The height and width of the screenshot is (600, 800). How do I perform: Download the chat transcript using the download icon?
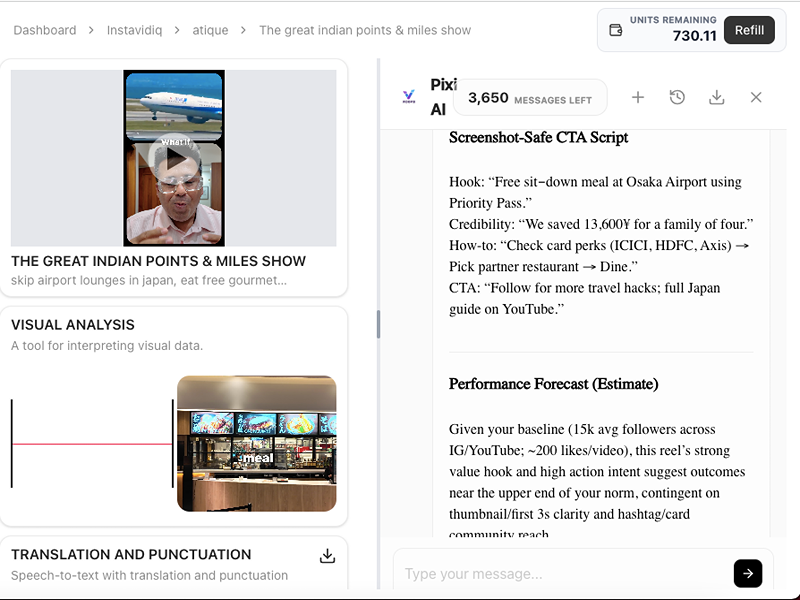coord(716,97)
